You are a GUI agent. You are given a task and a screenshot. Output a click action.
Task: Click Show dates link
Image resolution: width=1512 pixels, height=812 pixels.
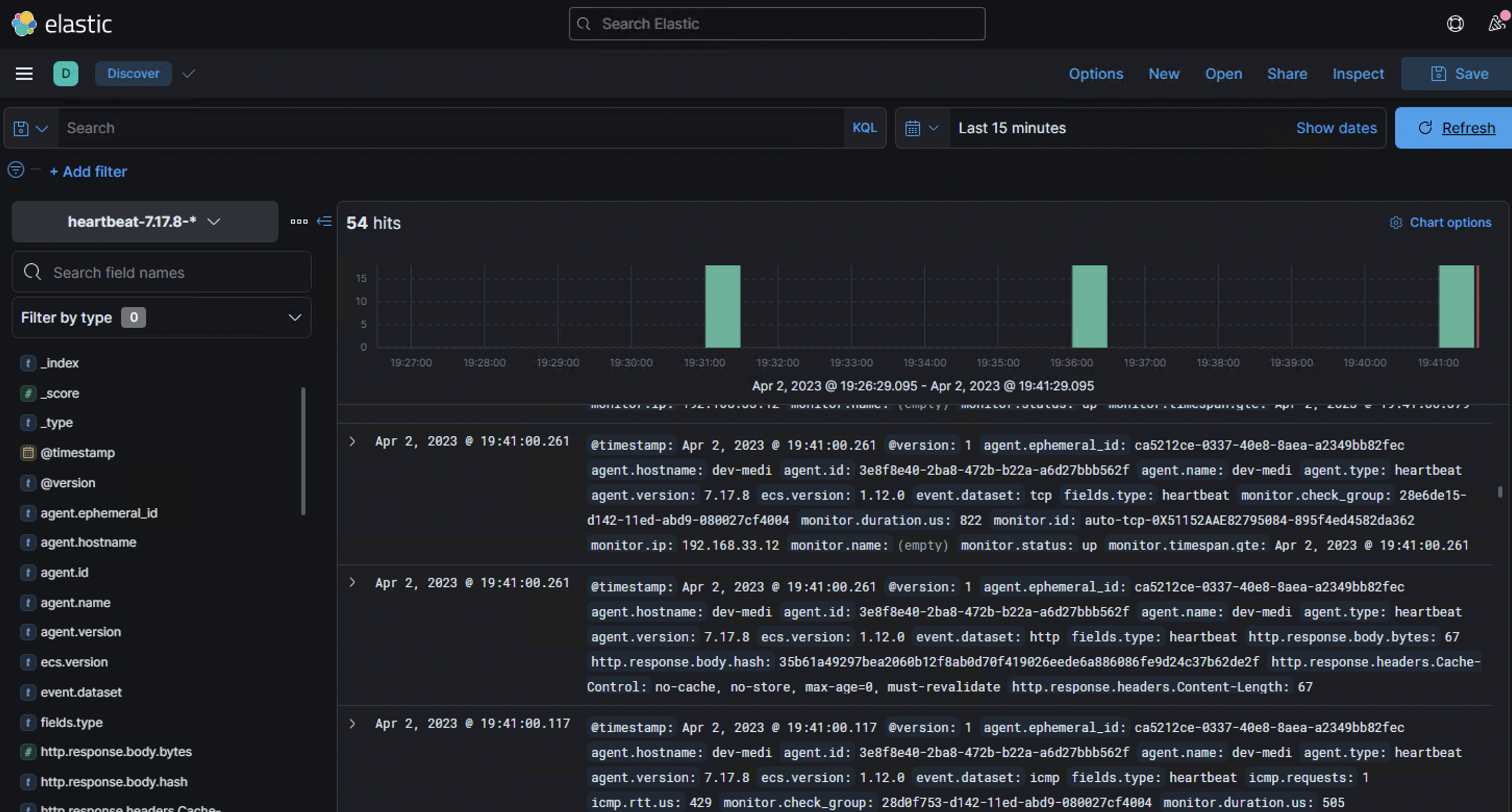1336,128
